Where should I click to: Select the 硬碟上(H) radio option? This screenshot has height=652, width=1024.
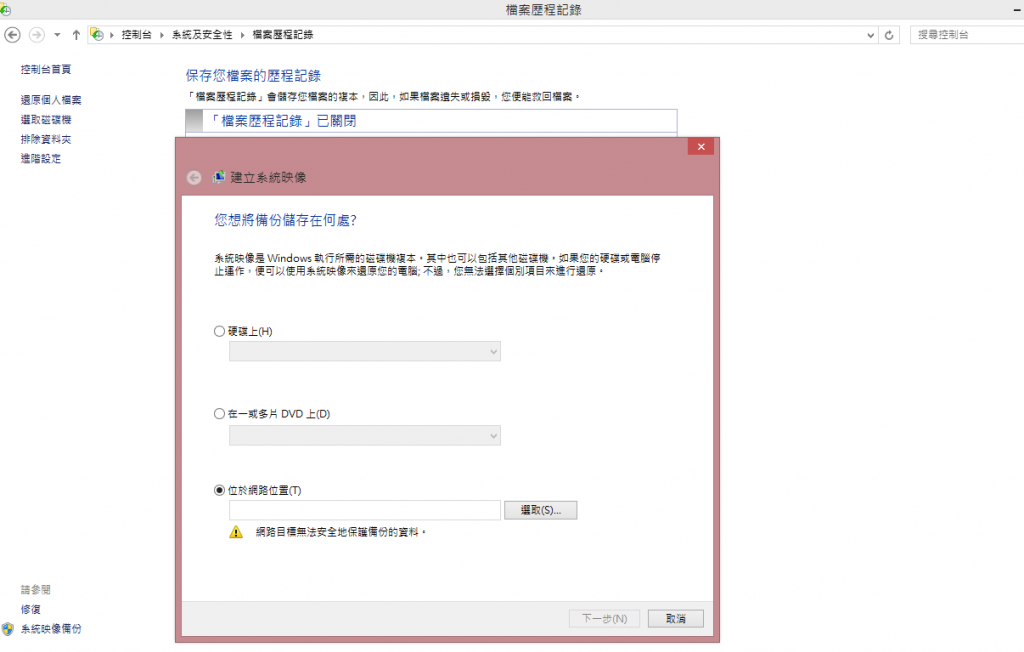[x=219, y=331]
